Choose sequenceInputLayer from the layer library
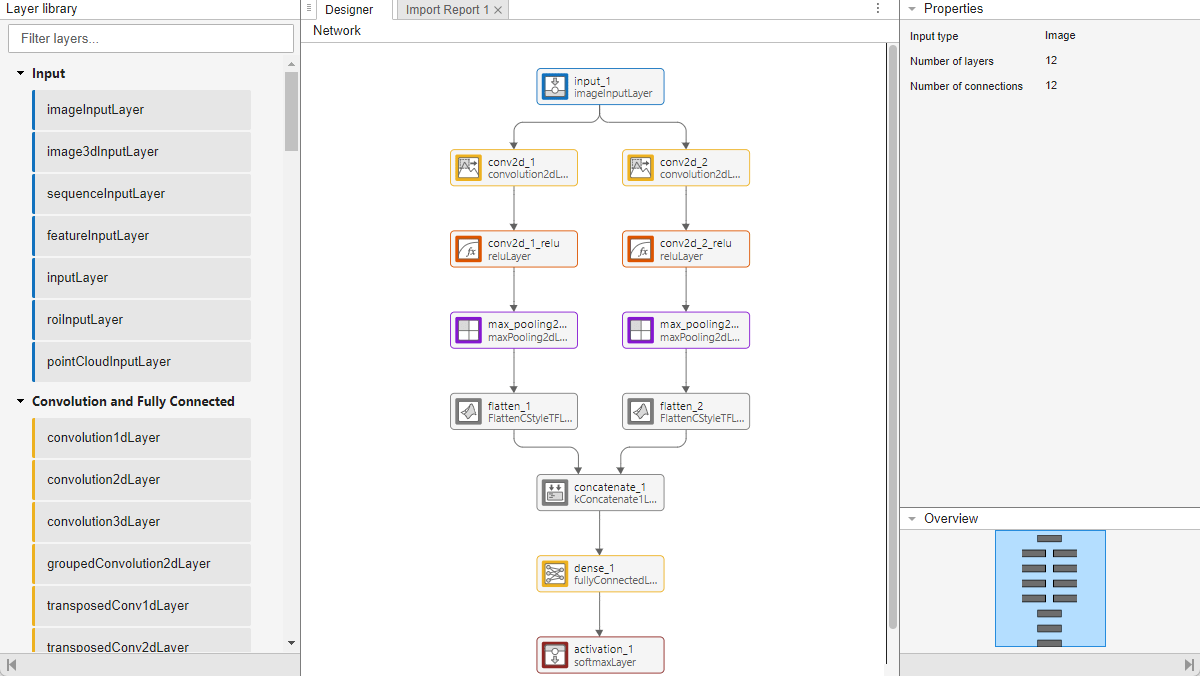This screenshot has height=676, width=1200. [x=141, y=194]
